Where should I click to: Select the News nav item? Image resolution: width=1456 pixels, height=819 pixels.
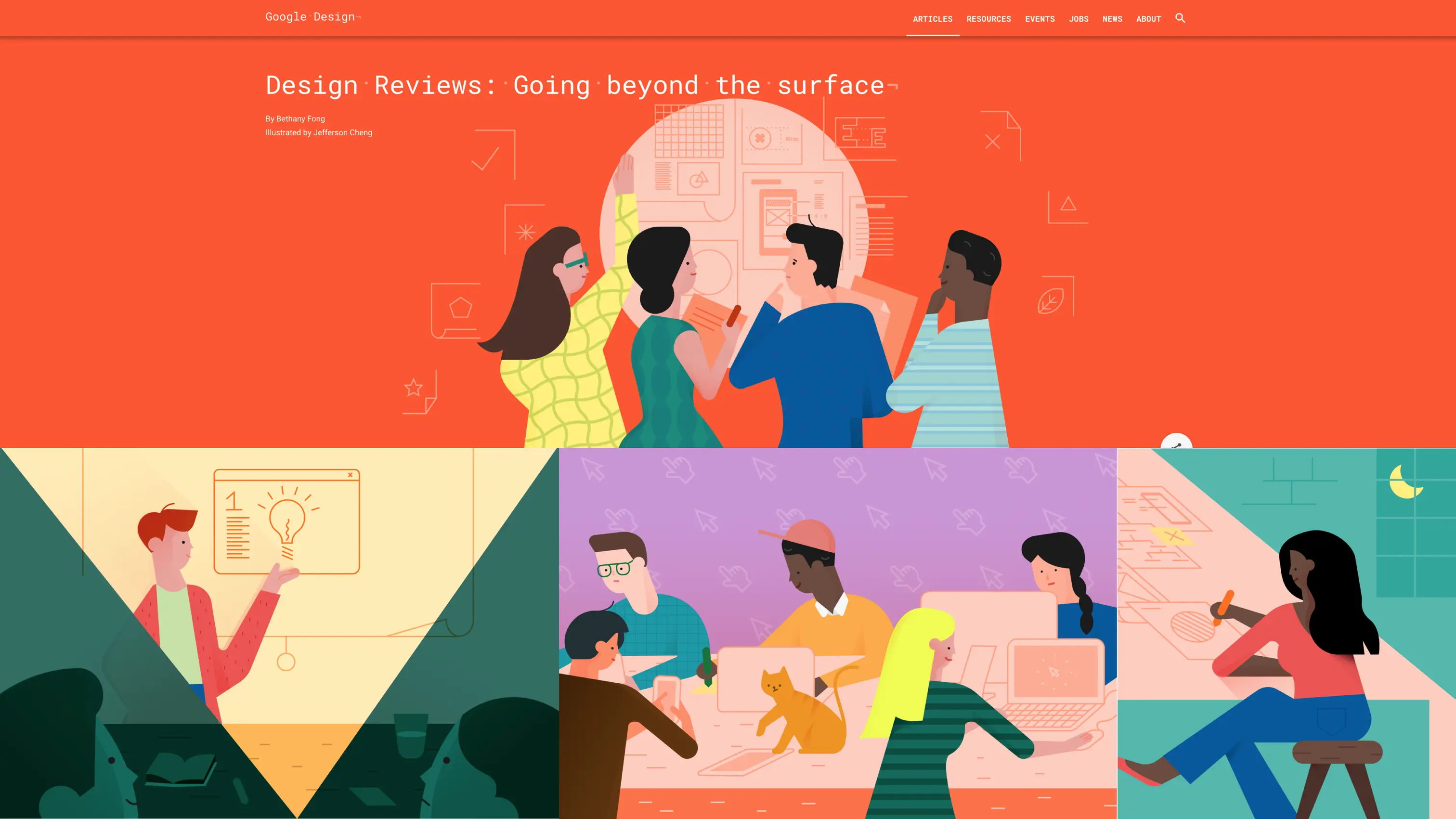click(1112, 19)
